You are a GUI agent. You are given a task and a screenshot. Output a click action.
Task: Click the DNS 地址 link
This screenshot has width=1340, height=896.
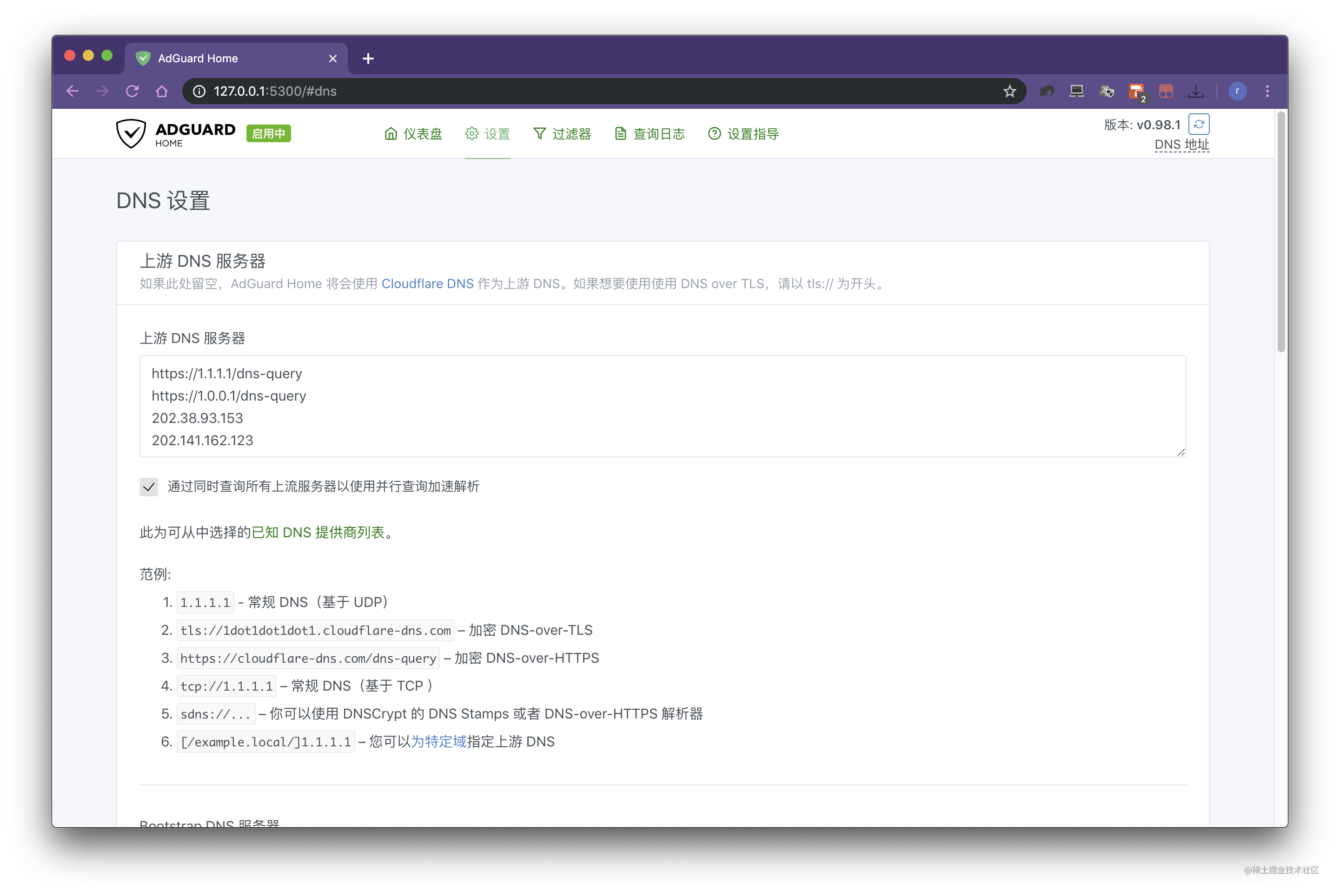click(x=1181, y=145)
